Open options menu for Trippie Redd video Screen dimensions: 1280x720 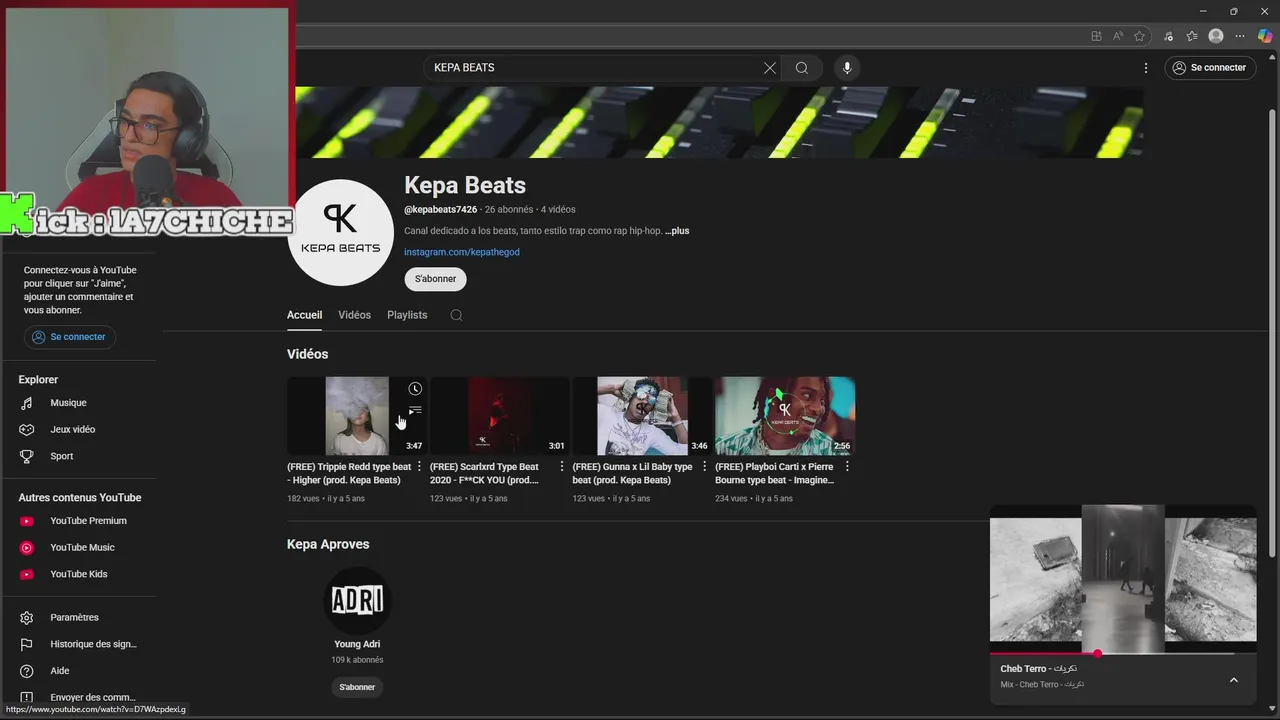[x=419, y=467]
